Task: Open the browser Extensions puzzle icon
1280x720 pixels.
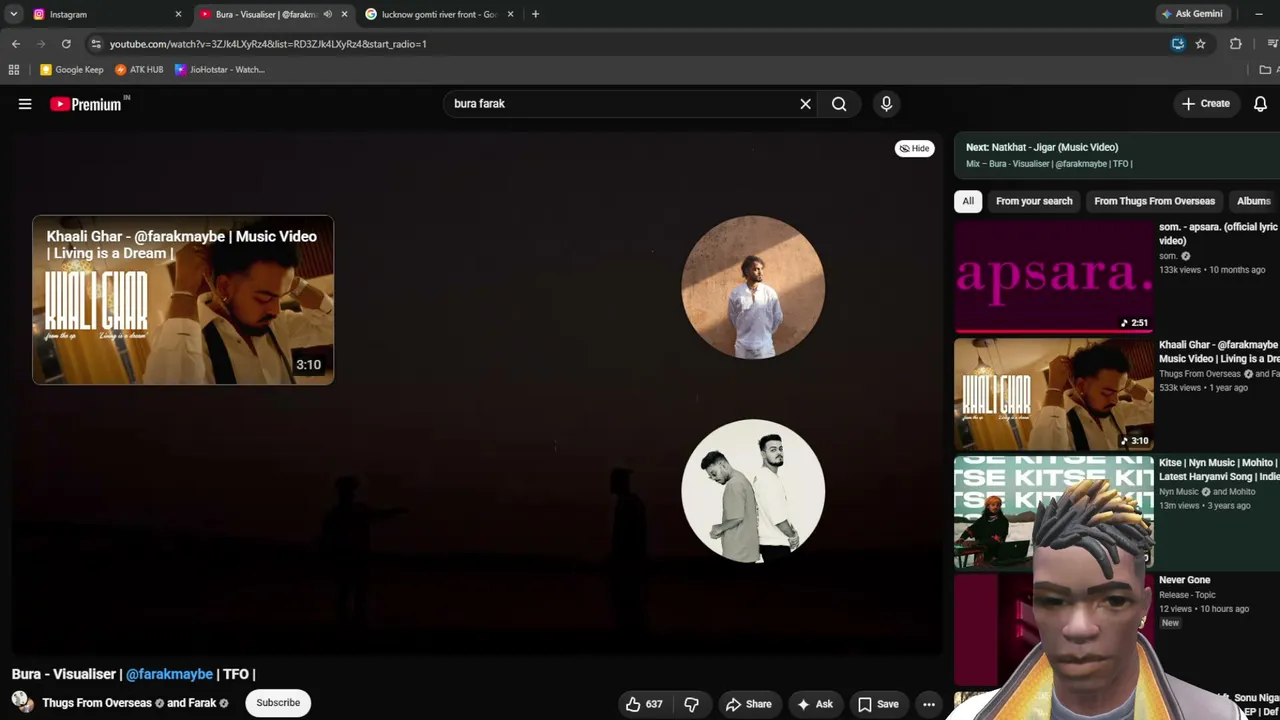Action: coord(1236,44)
